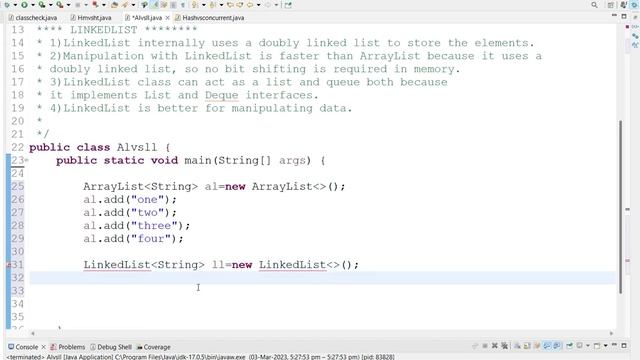Maximize the Console panel
The width and height of the screenshot is (640, 360).
(x=624, y=346)
